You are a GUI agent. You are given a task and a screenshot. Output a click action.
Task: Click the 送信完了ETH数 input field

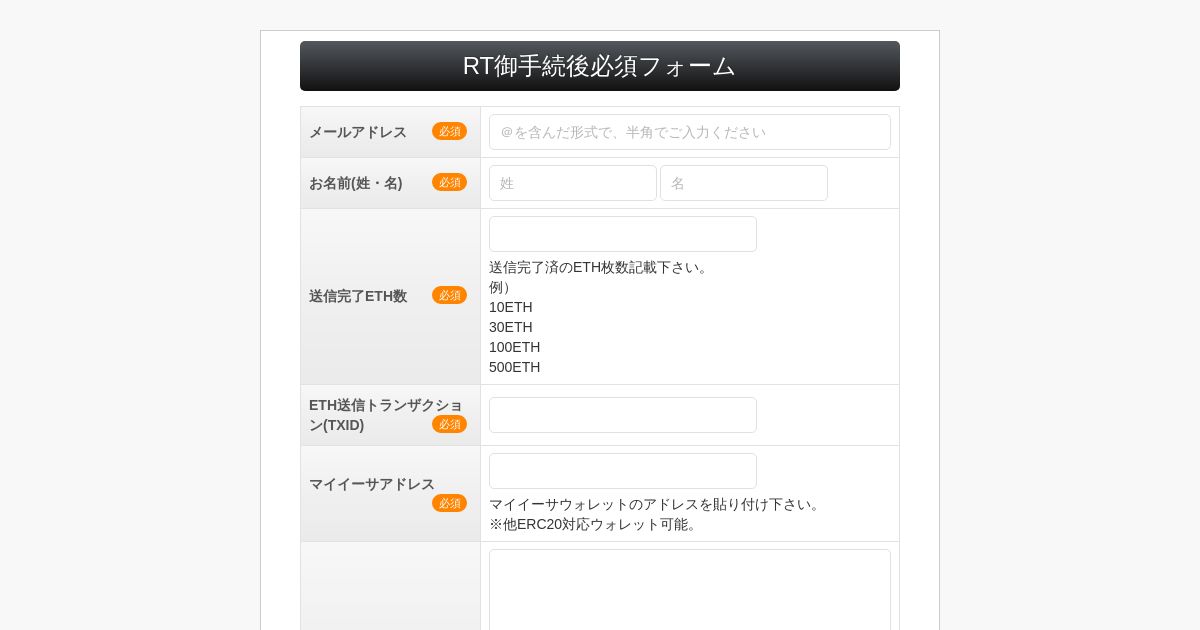click(x=623, y=234)
